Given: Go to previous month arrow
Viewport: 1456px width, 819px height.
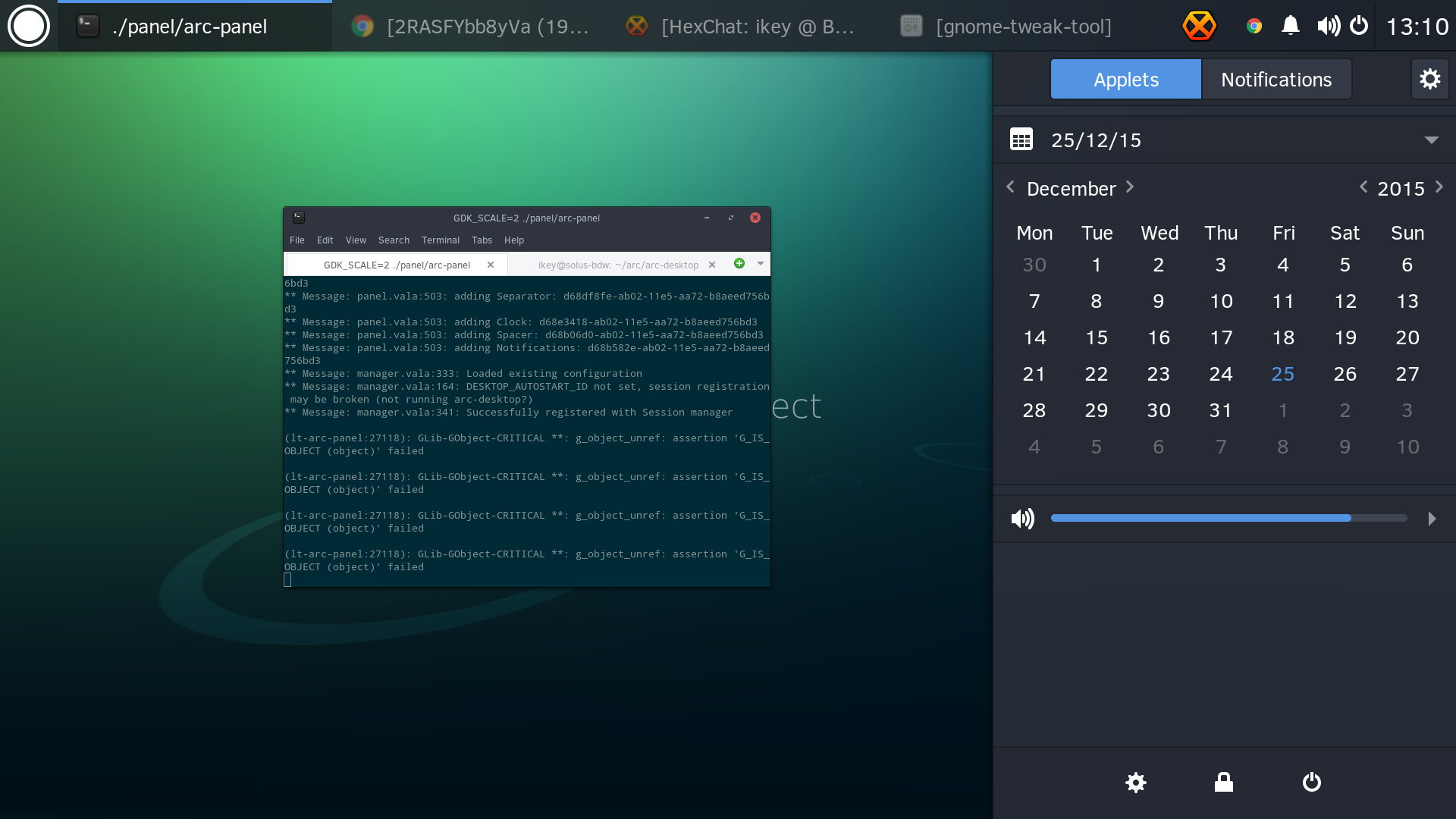Looking at the screenshot, I should (1010, 187).
